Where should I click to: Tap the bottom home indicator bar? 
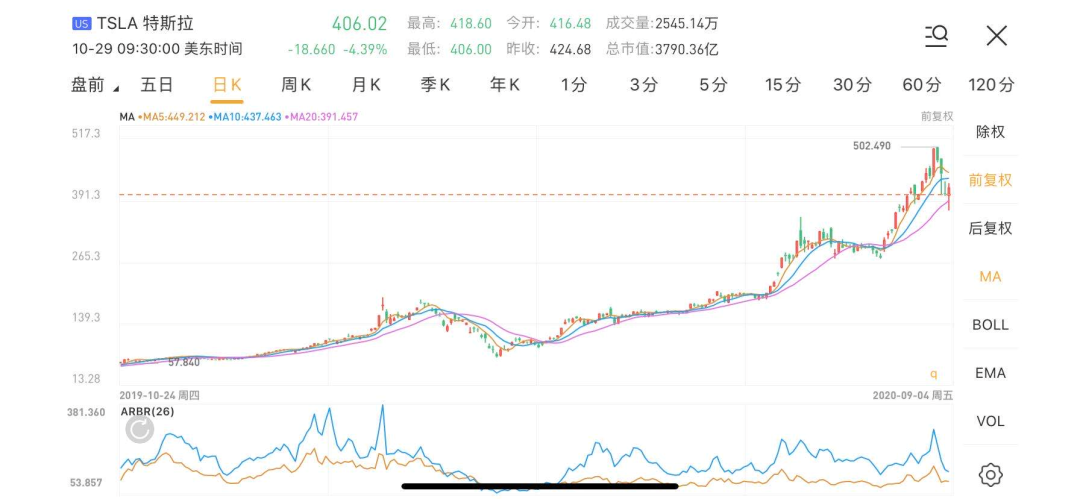[540, 487]
